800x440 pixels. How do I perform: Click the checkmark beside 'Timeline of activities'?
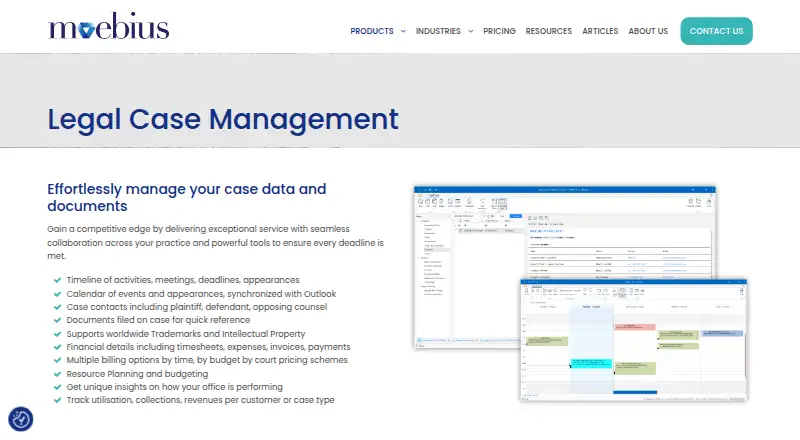pos(58,280)
